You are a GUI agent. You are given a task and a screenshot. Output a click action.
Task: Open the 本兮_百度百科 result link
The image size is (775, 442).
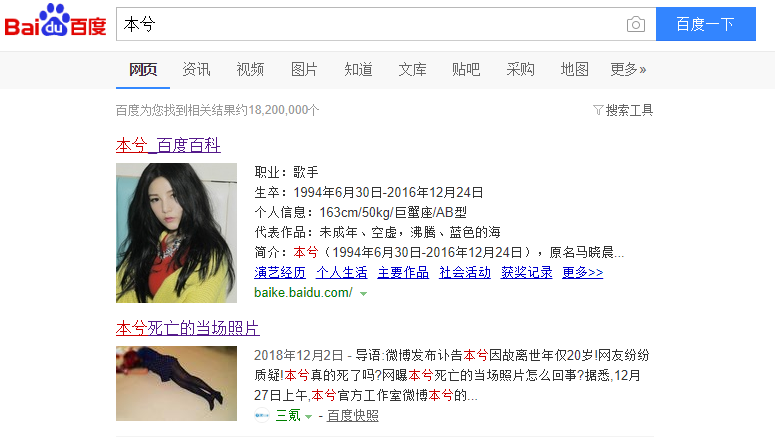pos(168,145)
